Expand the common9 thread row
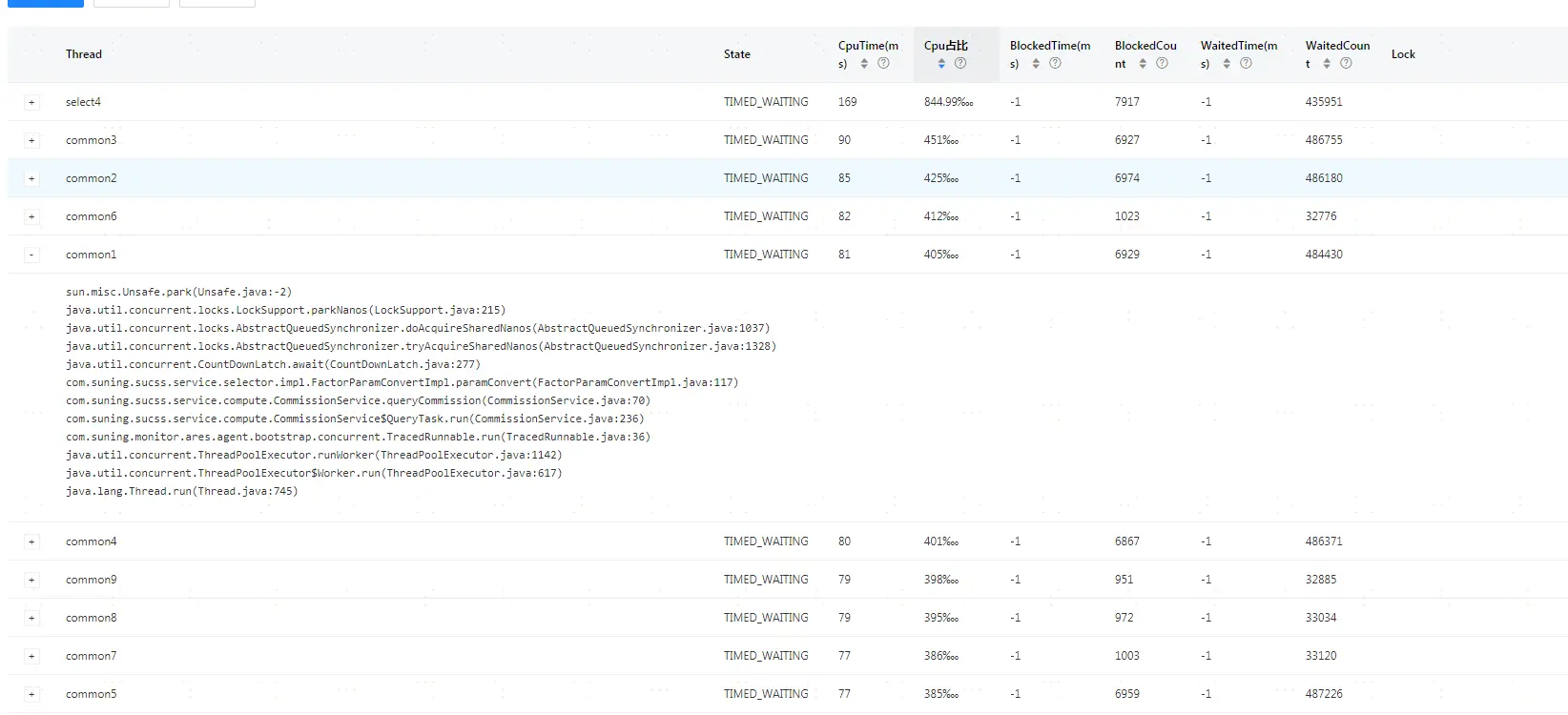 [x=31, y=580]
